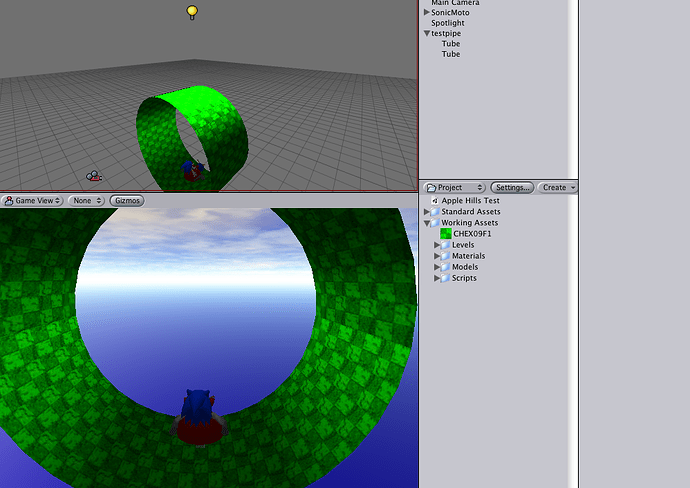Select the Levels folder label

pos(463,245)
